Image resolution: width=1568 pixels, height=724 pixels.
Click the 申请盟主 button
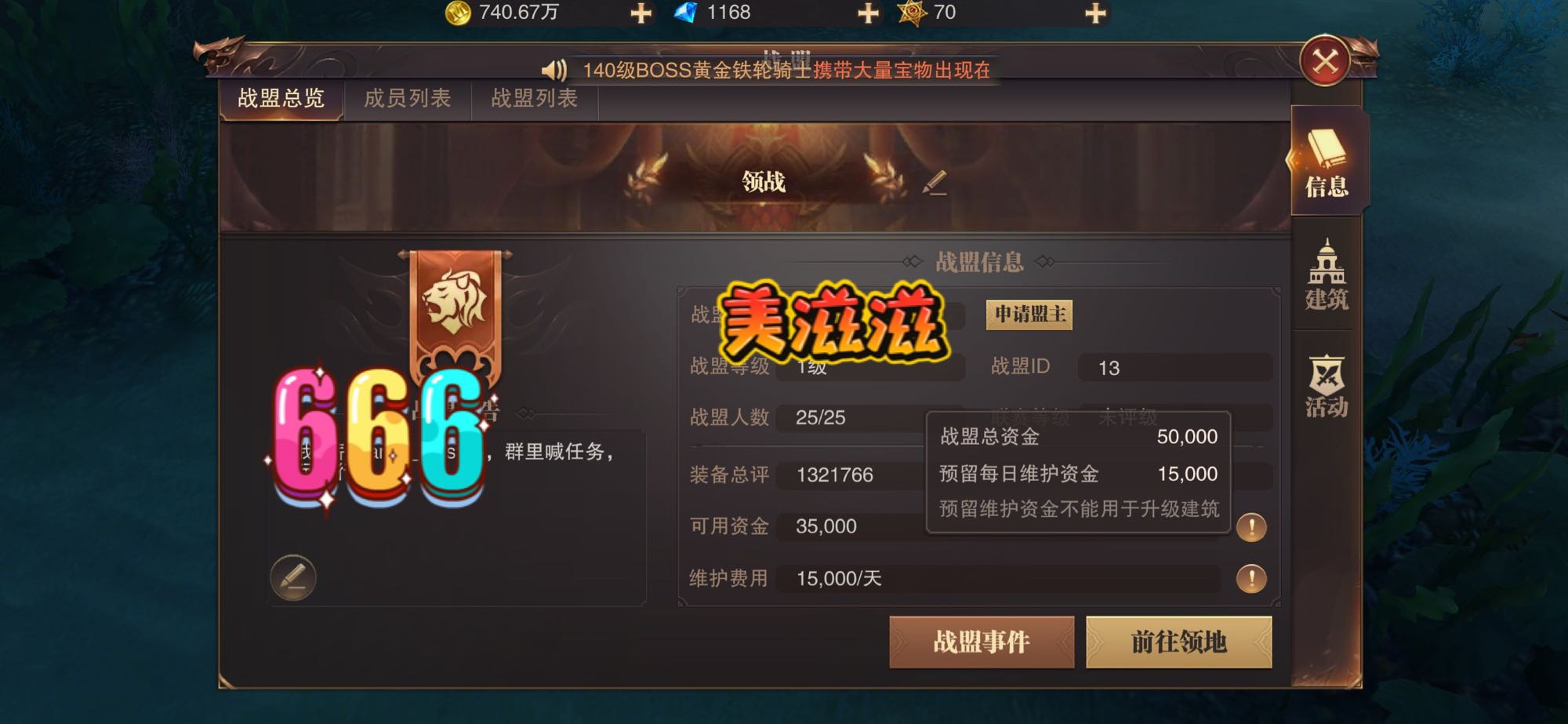tap(1029, 315)
